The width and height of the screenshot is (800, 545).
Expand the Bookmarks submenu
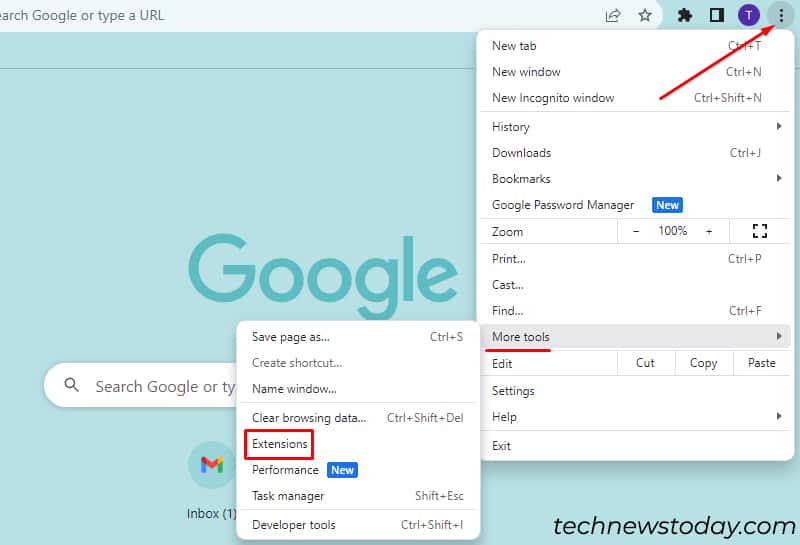pos(635,179)
